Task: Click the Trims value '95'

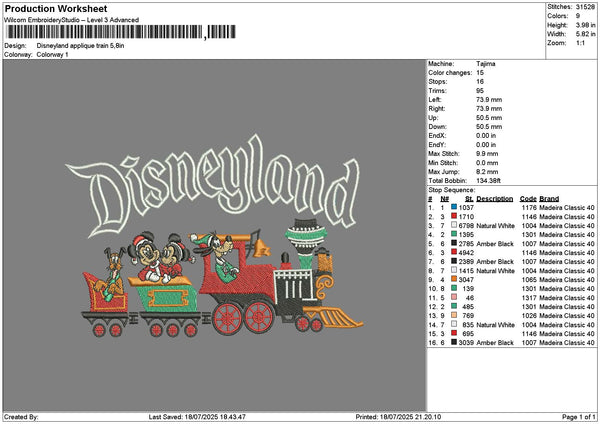Action: coord(480,91)
